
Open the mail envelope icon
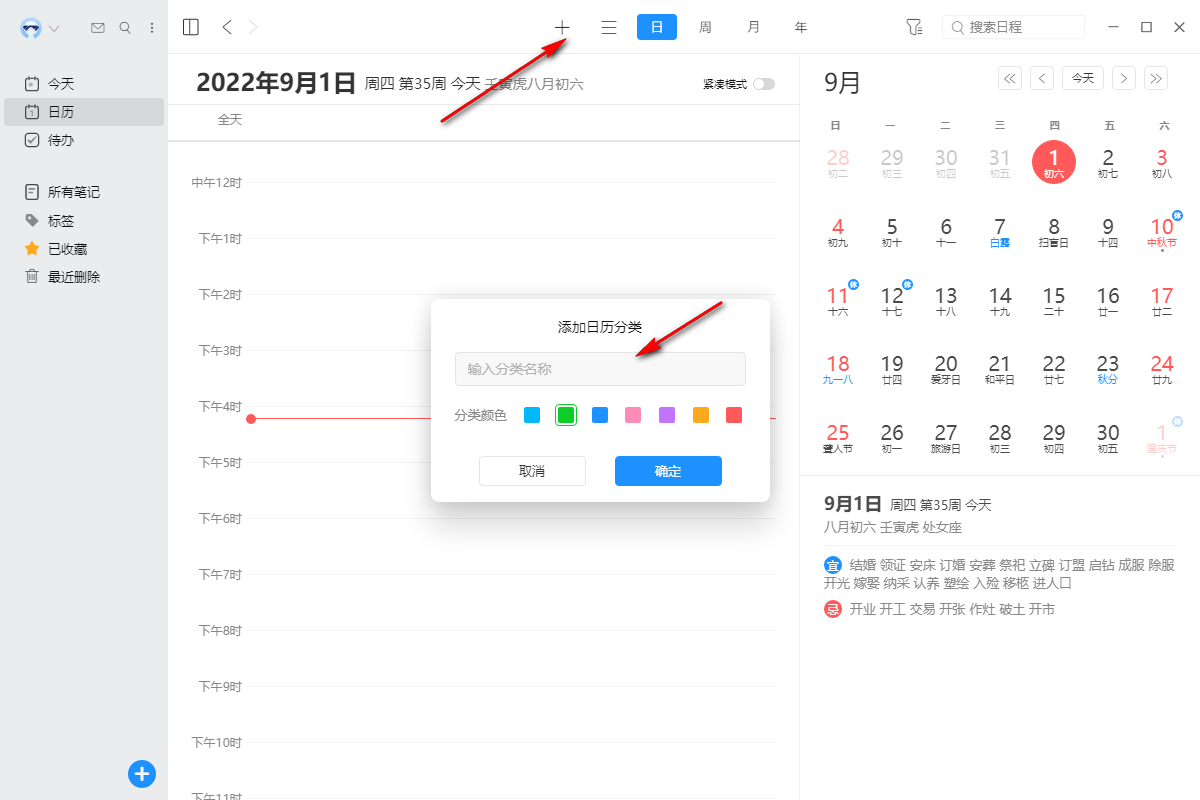98,28
